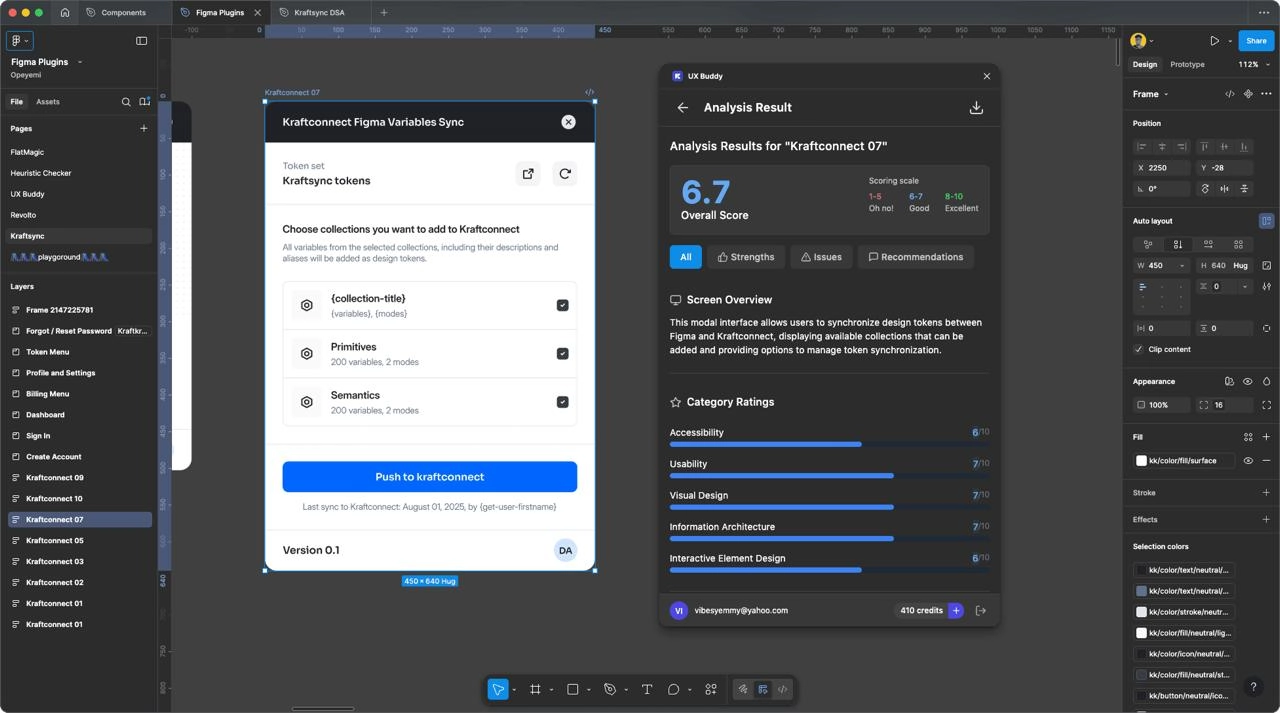
Task: Open Frame more options ellipsis
Action: tap(1266, 94)
